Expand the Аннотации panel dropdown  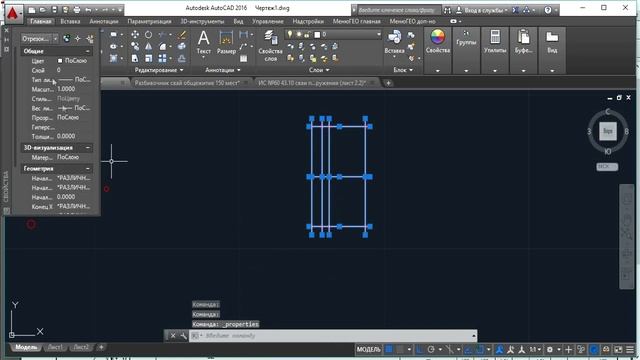222,70
